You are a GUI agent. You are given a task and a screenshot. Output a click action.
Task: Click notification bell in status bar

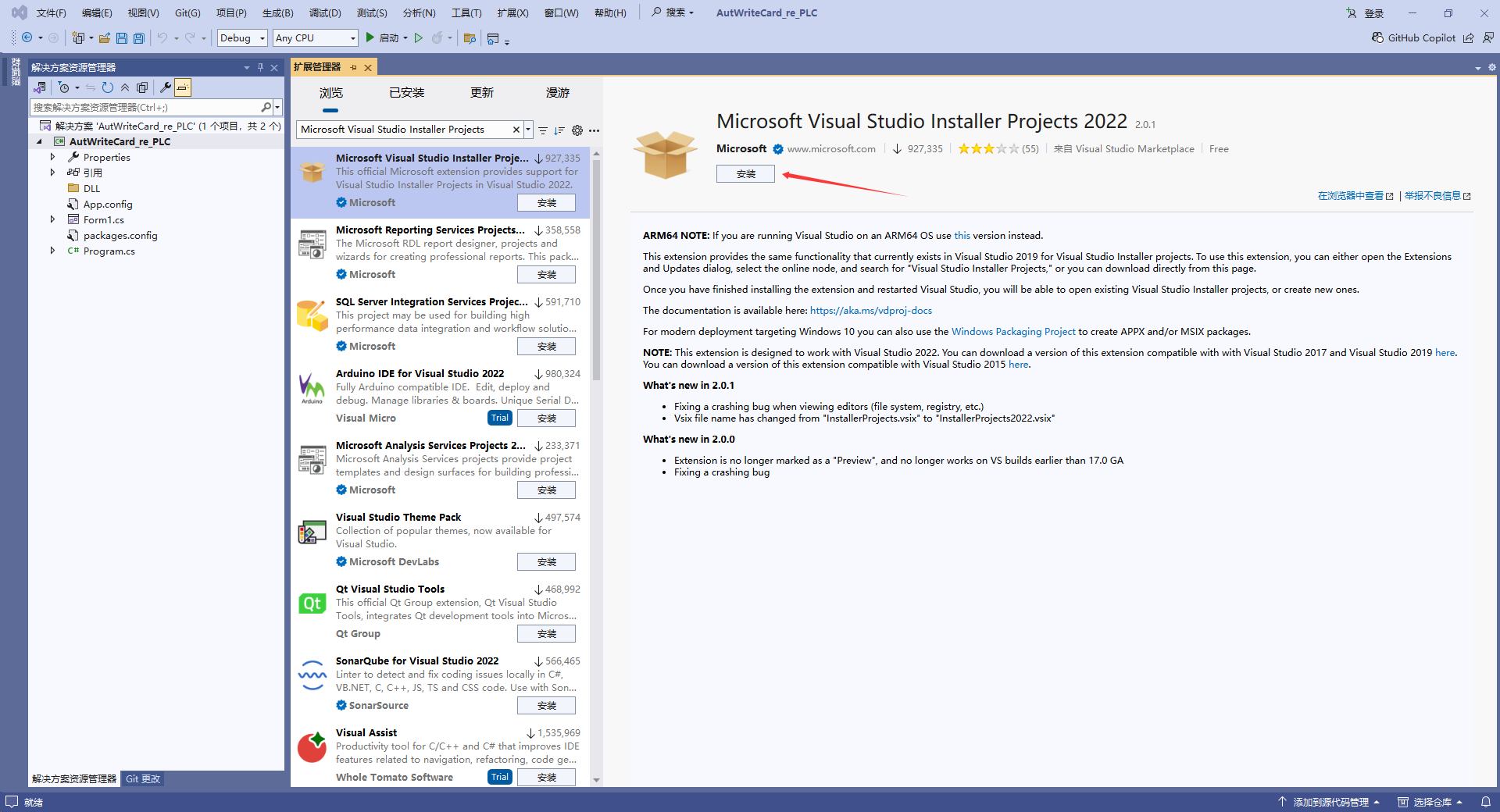coord(1486,802)
